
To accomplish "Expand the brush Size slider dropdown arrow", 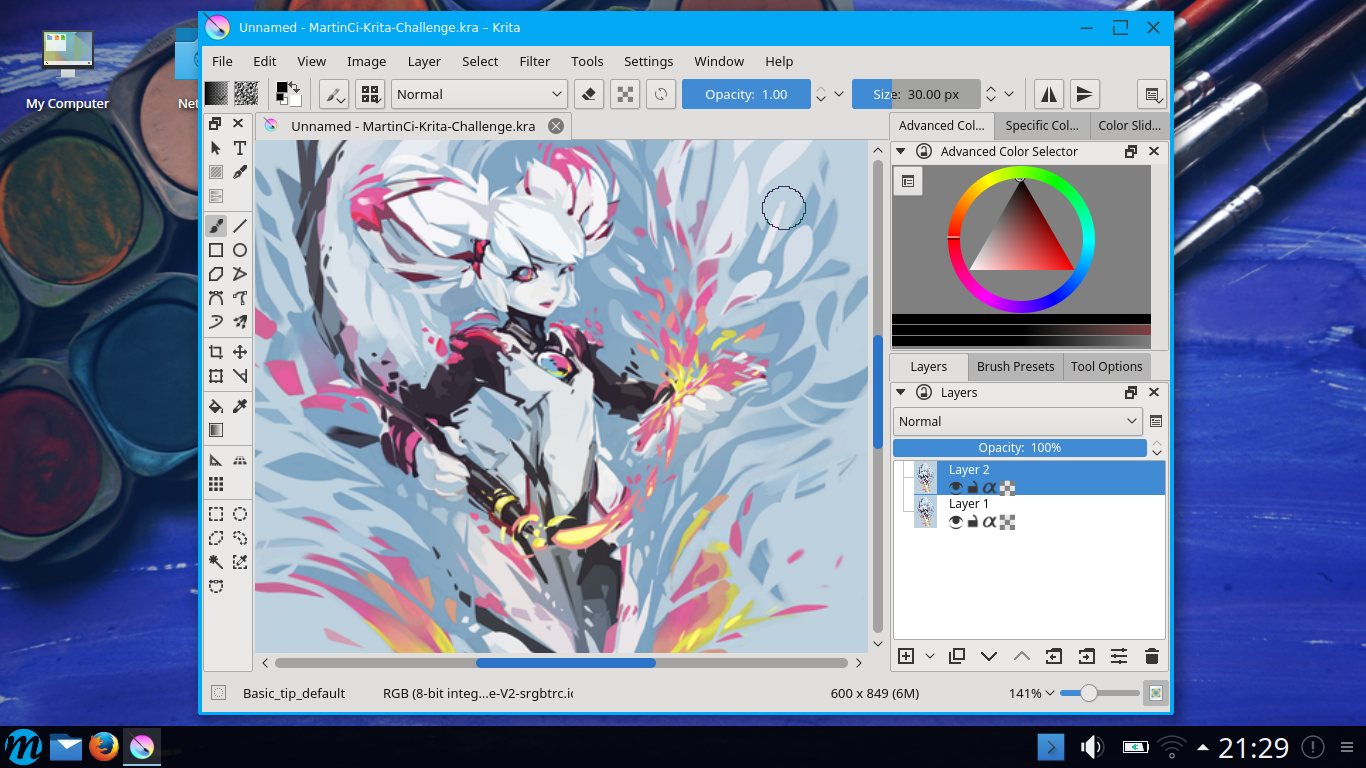I will (1009, 94).
